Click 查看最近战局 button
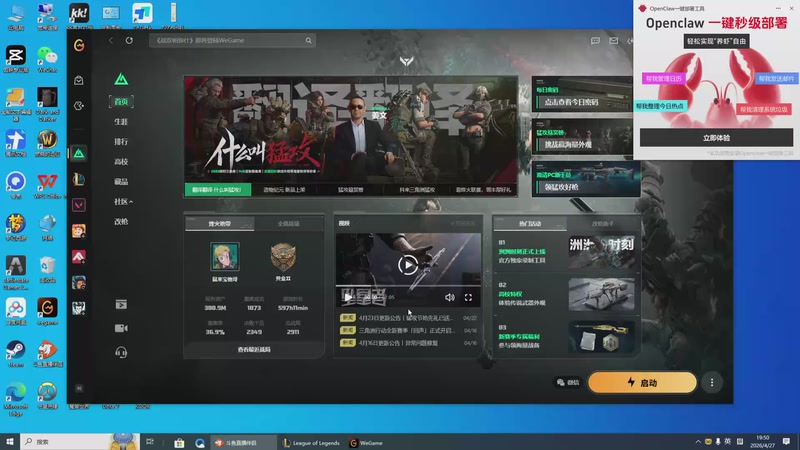 pos(254,349)
